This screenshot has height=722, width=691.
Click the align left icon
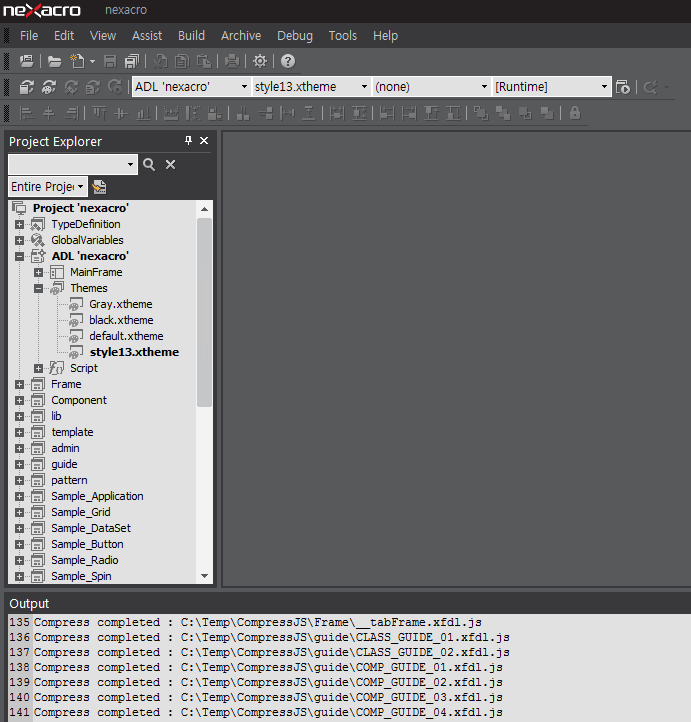point(27,113)
